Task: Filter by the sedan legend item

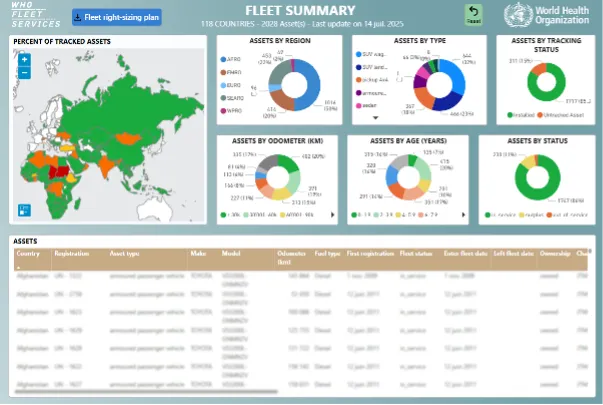Action: coord(366,105)
